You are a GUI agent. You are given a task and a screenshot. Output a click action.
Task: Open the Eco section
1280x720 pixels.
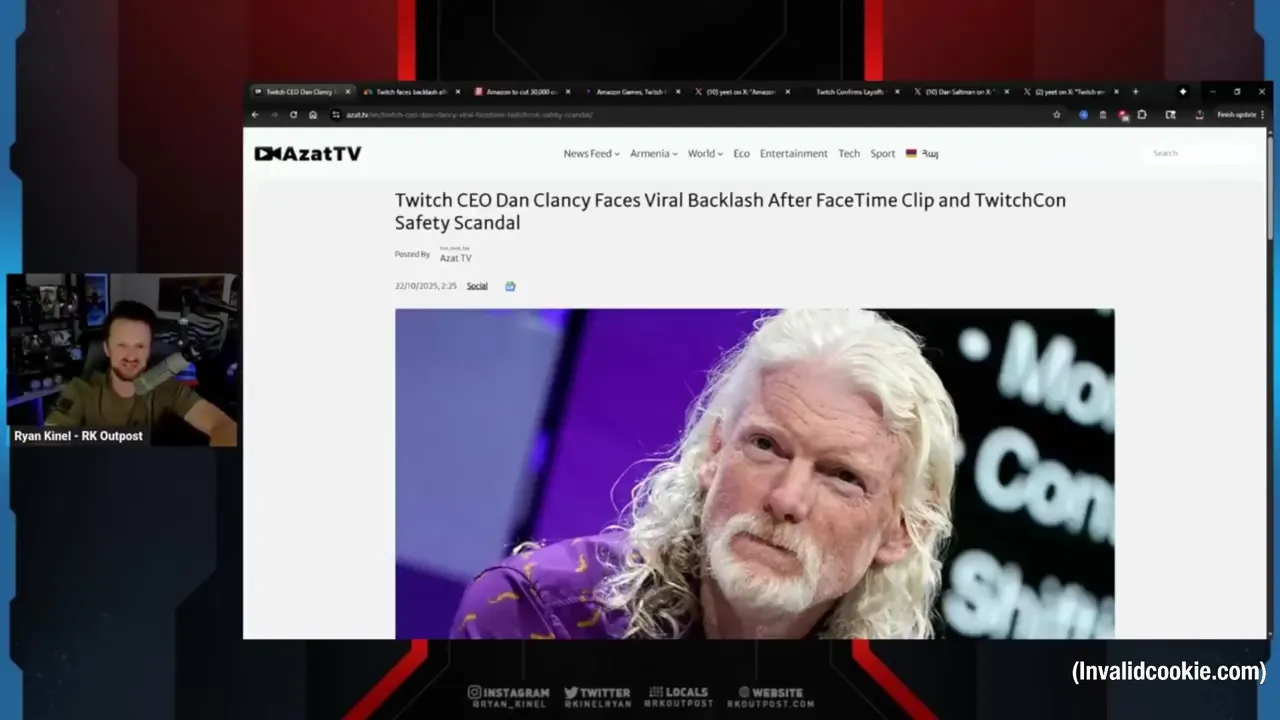pos(741,154)
